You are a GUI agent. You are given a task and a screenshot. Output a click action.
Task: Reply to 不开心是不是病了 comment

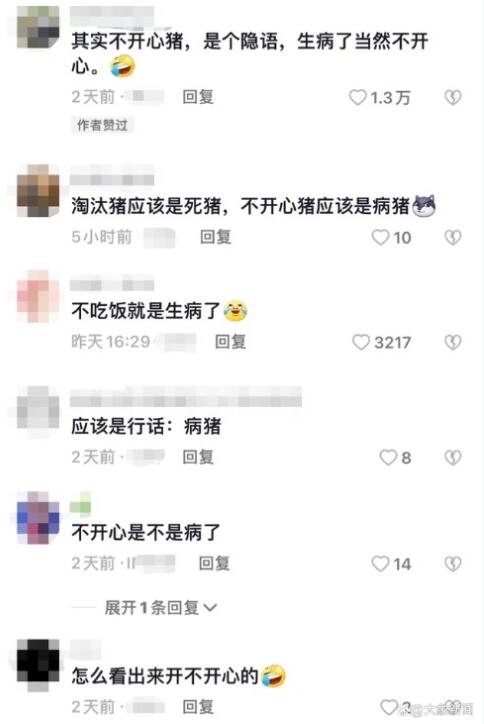coord(214,563)
